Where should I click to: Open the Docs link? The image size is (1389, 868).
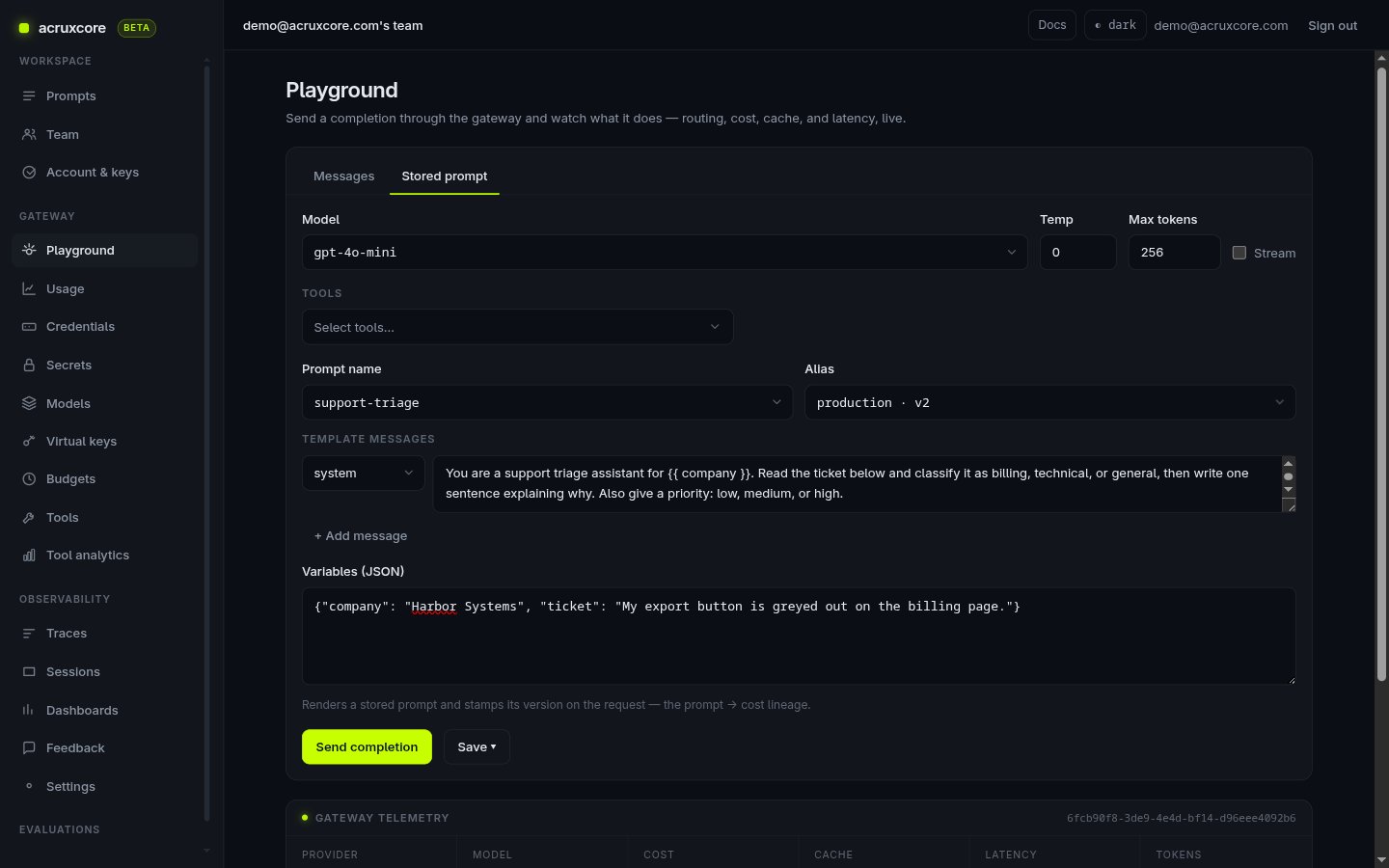1052,25
